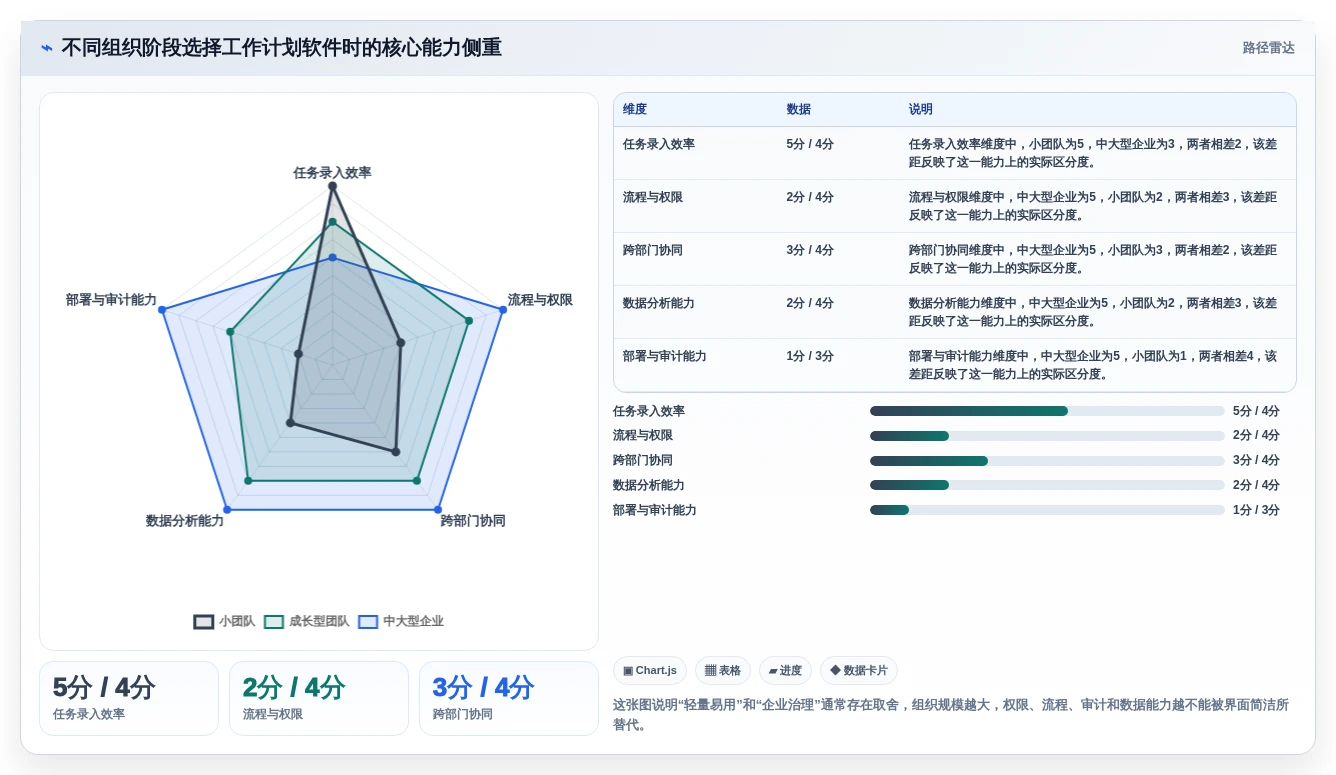Viewport: 1336px width, 775px height.
Task: Click the 1分 / 3分 label beside progress bar
Action: [x=1256, y=510]
